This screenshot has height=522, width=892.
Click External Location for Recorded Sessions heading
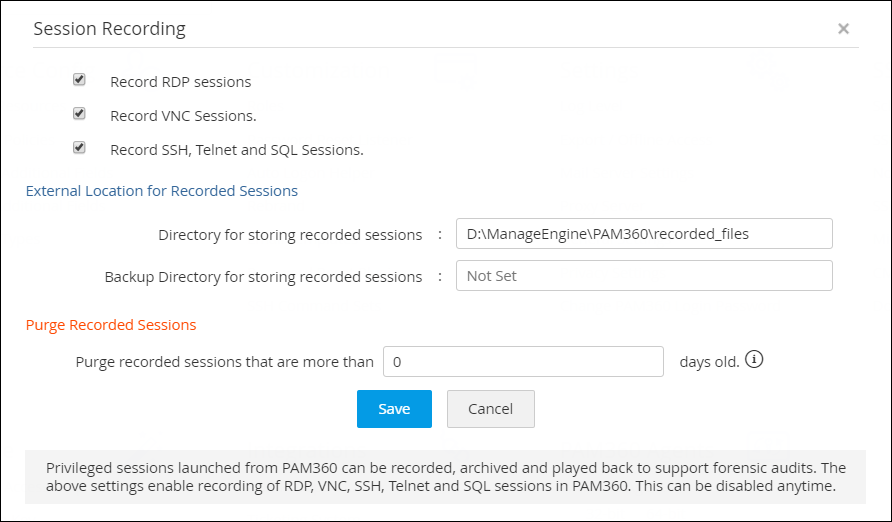pyautogui.click(x=162, y=190)
